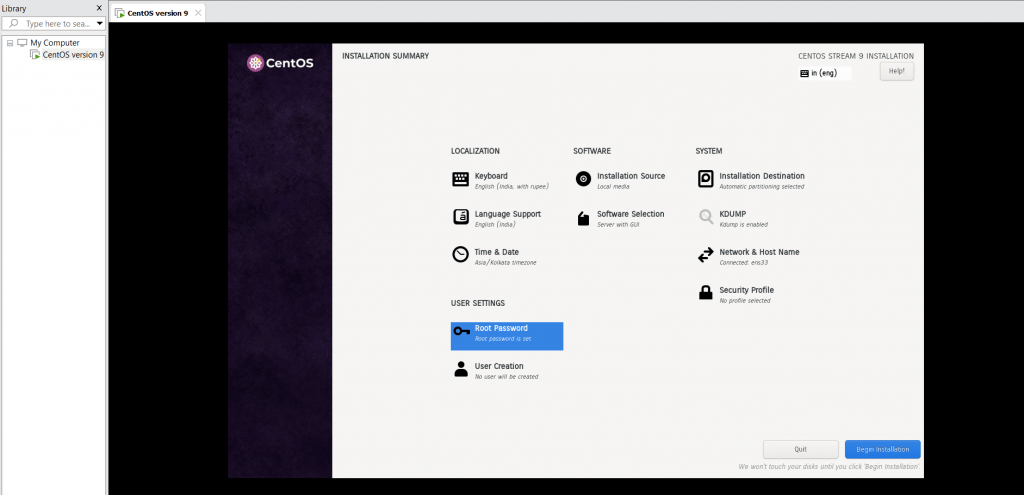Open the Security Profile label

coord(746,289)
